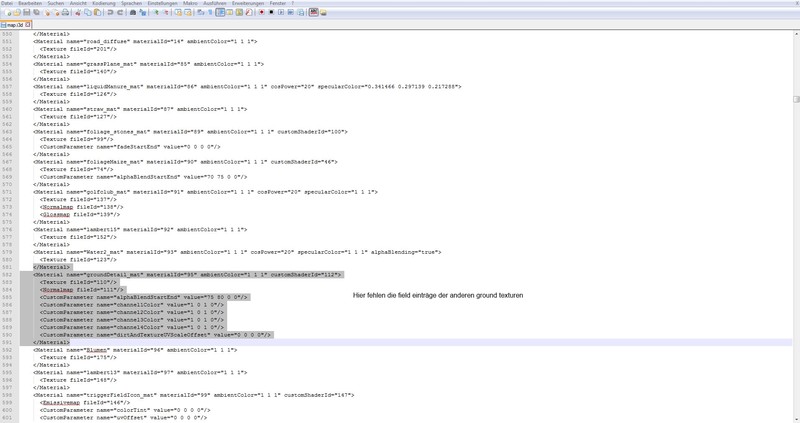Click the Blumen material line
The image size is (800, 423).
pyautogui.click(x=135, y=350)
